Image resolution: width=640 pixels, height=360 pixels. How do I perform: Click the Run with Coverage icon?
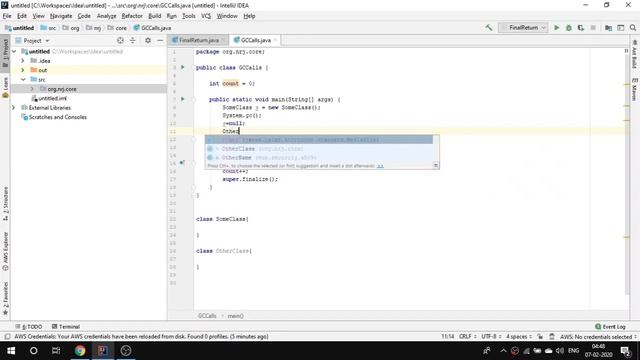580,28
